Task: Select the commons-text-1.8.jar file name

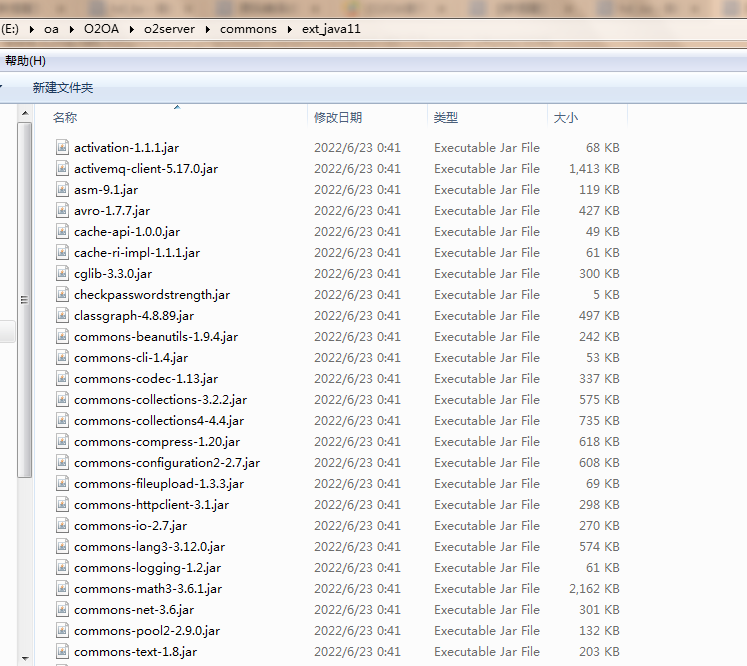Action: click(135, 652)
